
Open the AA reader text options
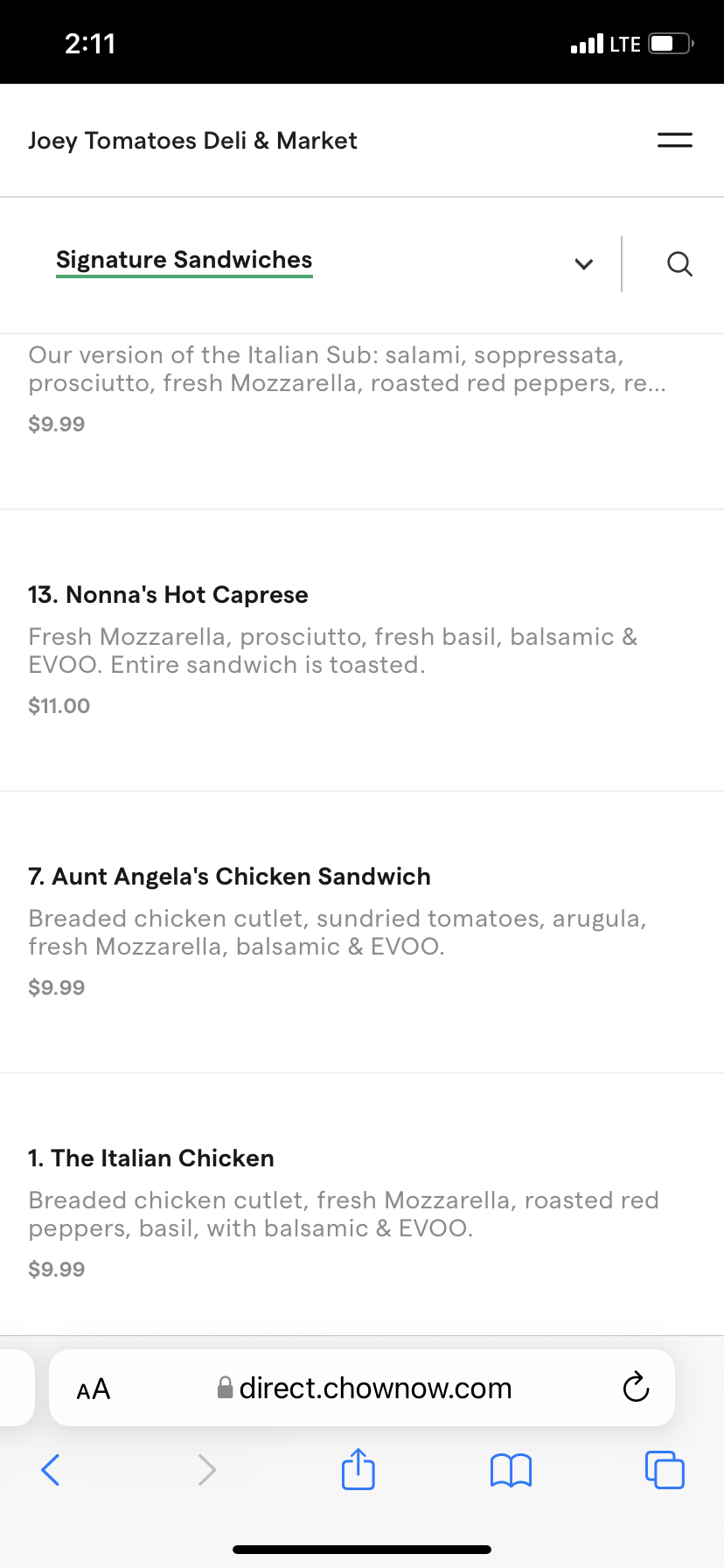point(94,1389)
